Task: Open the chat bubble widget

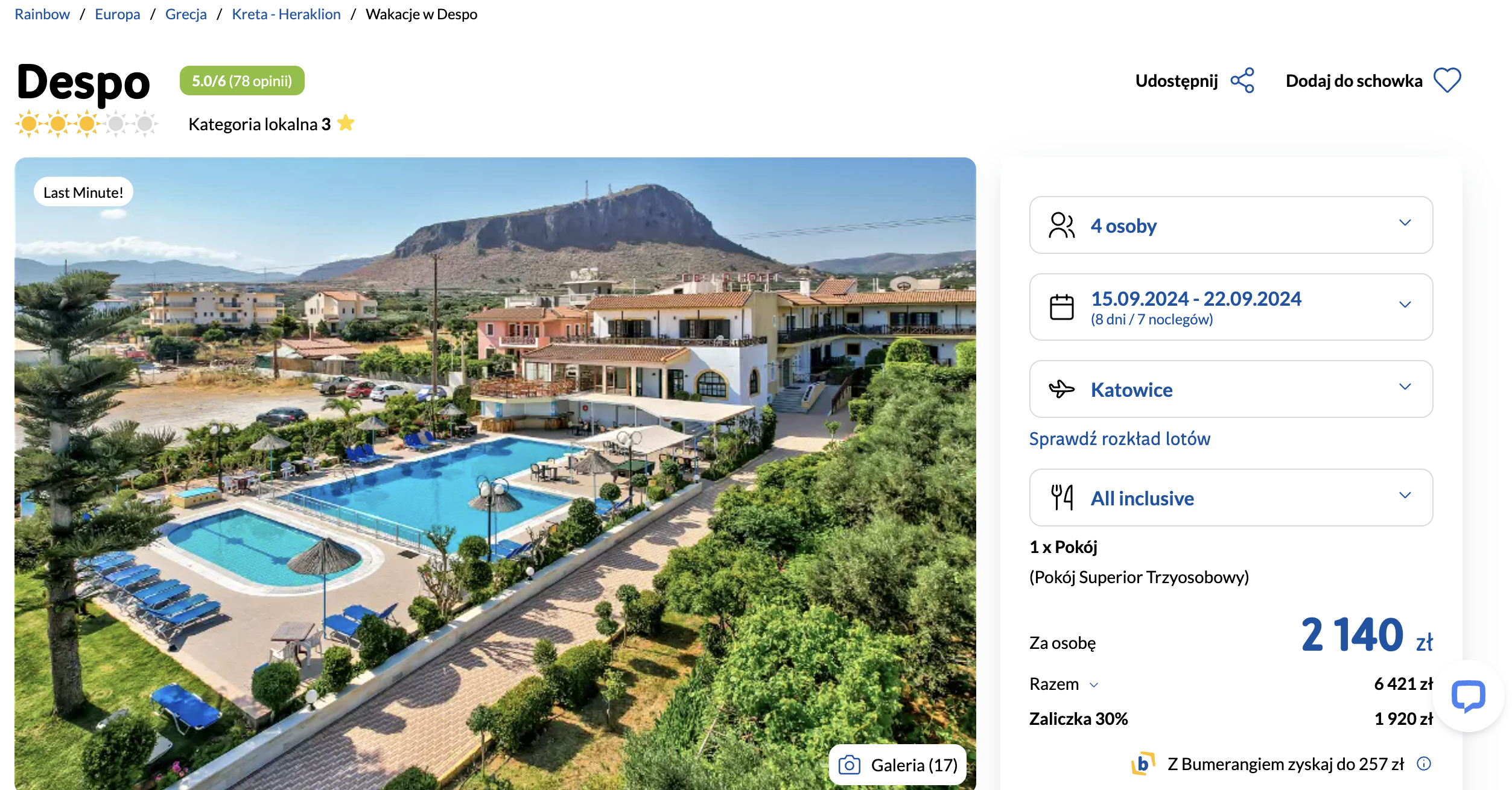Action: coord(1468,696)
